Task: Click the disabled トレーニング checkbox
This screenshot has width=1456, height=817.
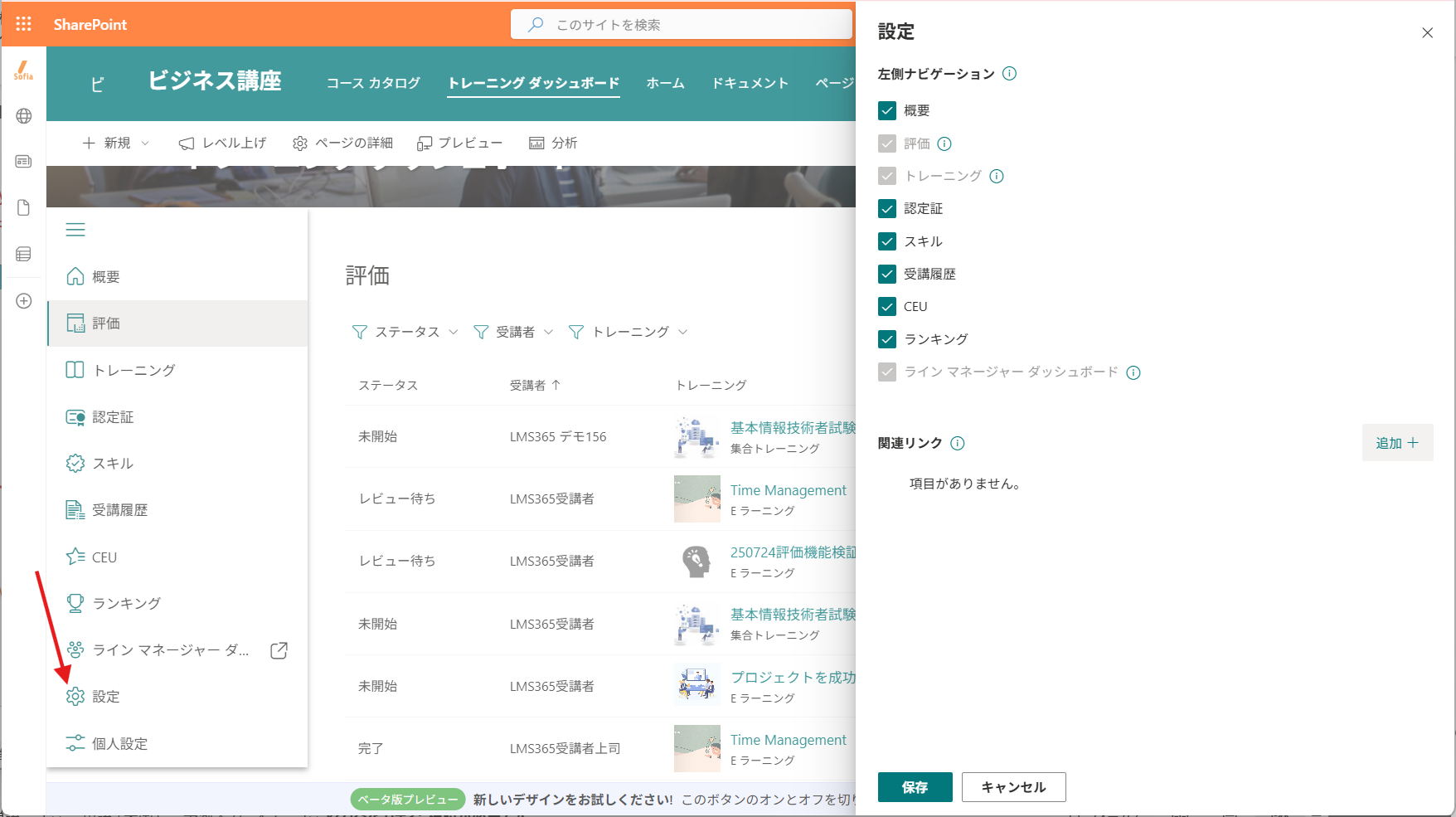Action: pos(887,176)
